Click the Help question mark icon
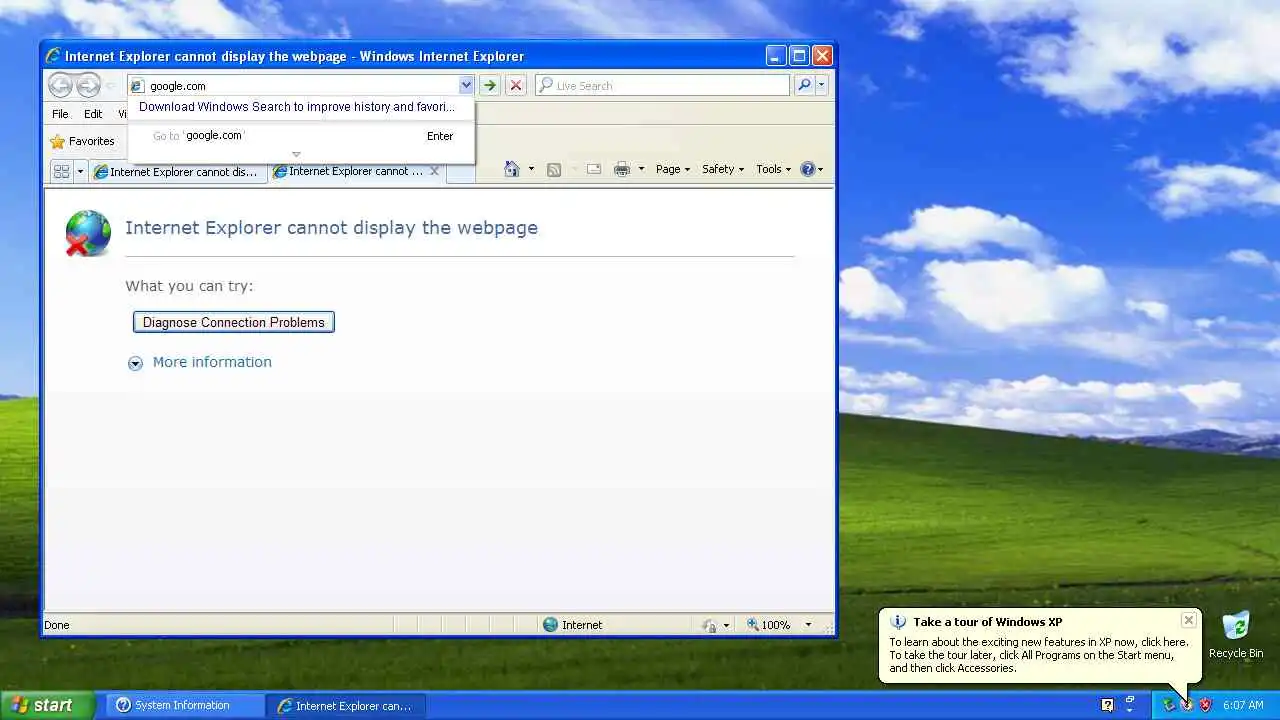The height and width of the screenshot is (720, 1280). [x=808, y=169]
